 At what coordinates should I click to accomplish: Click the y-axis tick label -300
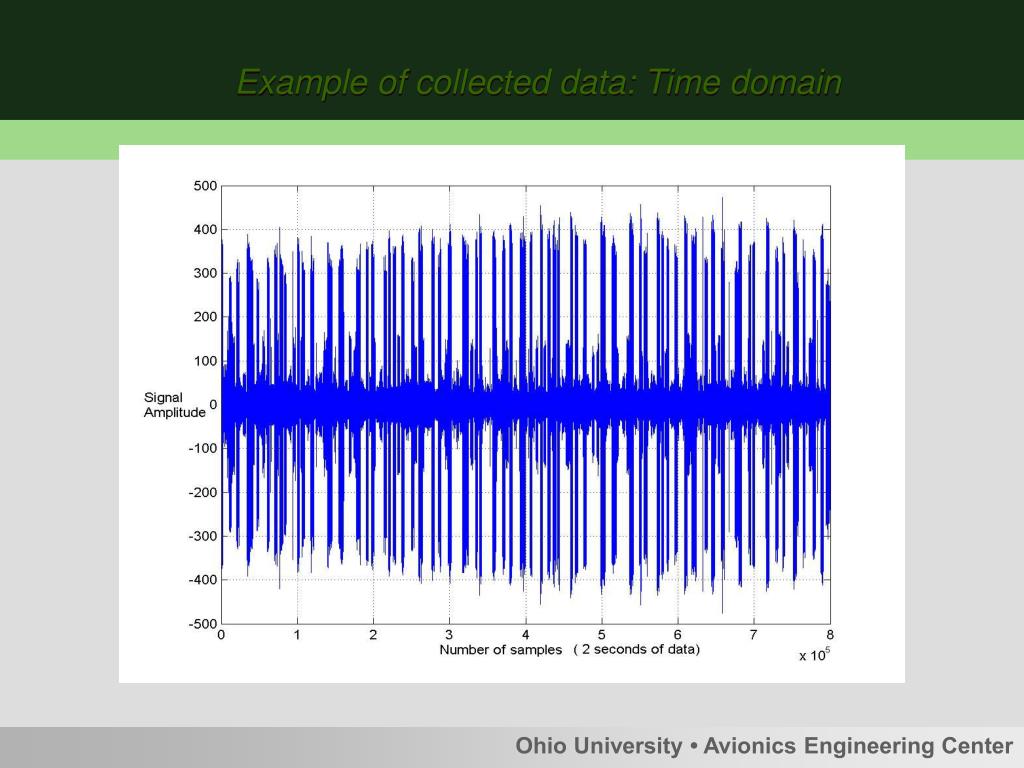click(202, 536)
